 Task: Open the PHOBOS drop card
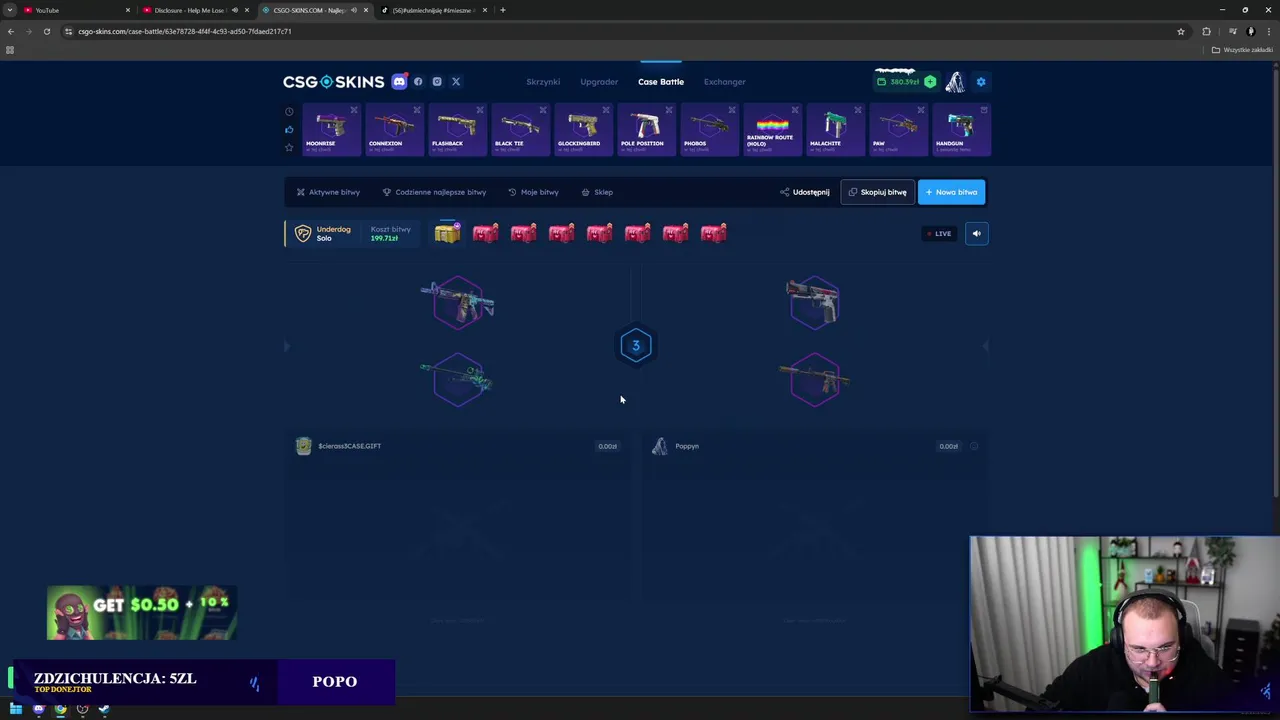click(x=709, y=130)
